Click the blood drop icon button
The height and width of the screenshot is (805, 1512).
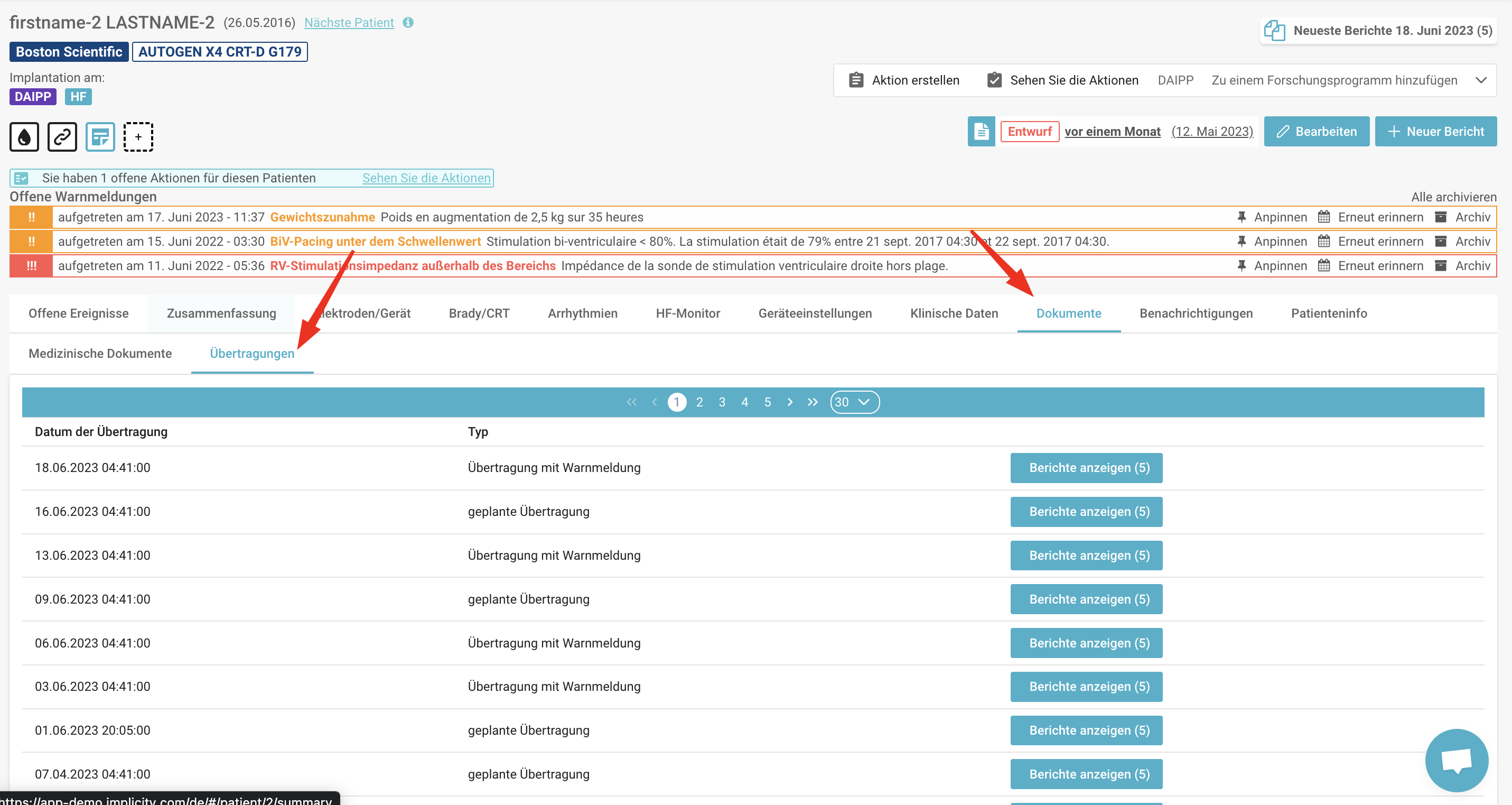point(24,137)
